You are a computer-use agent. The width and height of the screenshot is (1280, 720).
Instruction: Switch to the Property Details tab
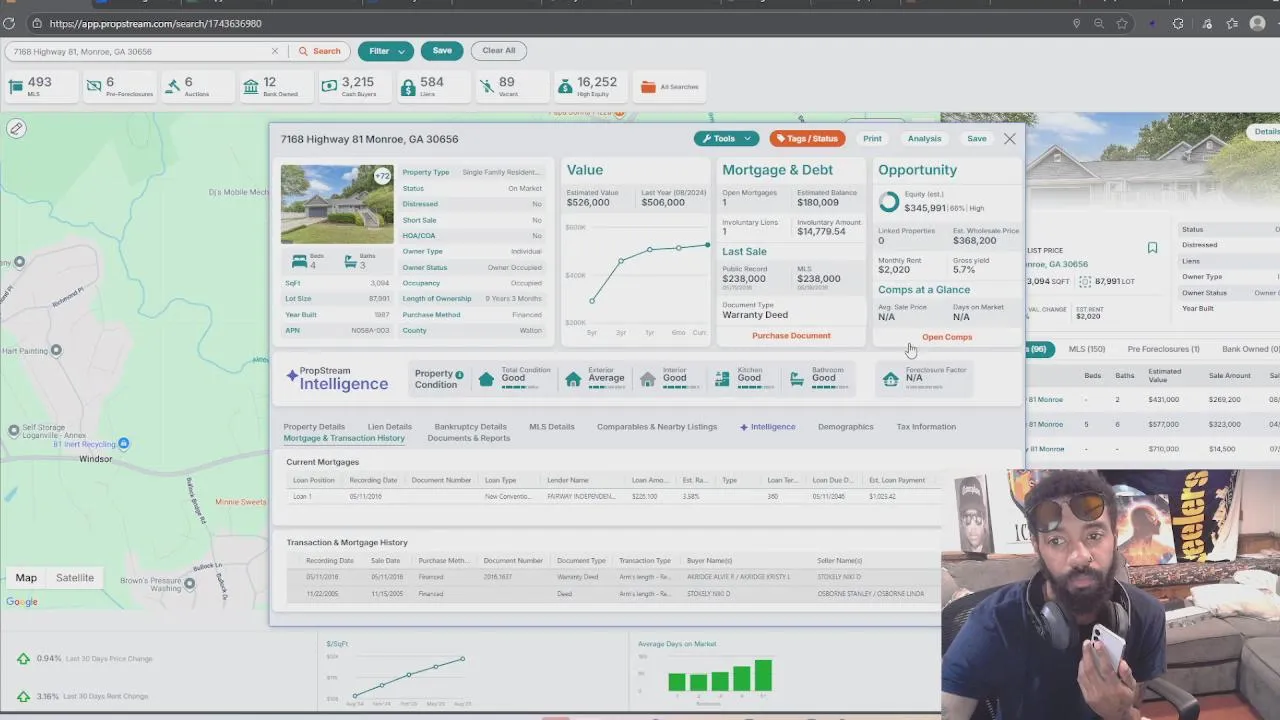[314, 427]
